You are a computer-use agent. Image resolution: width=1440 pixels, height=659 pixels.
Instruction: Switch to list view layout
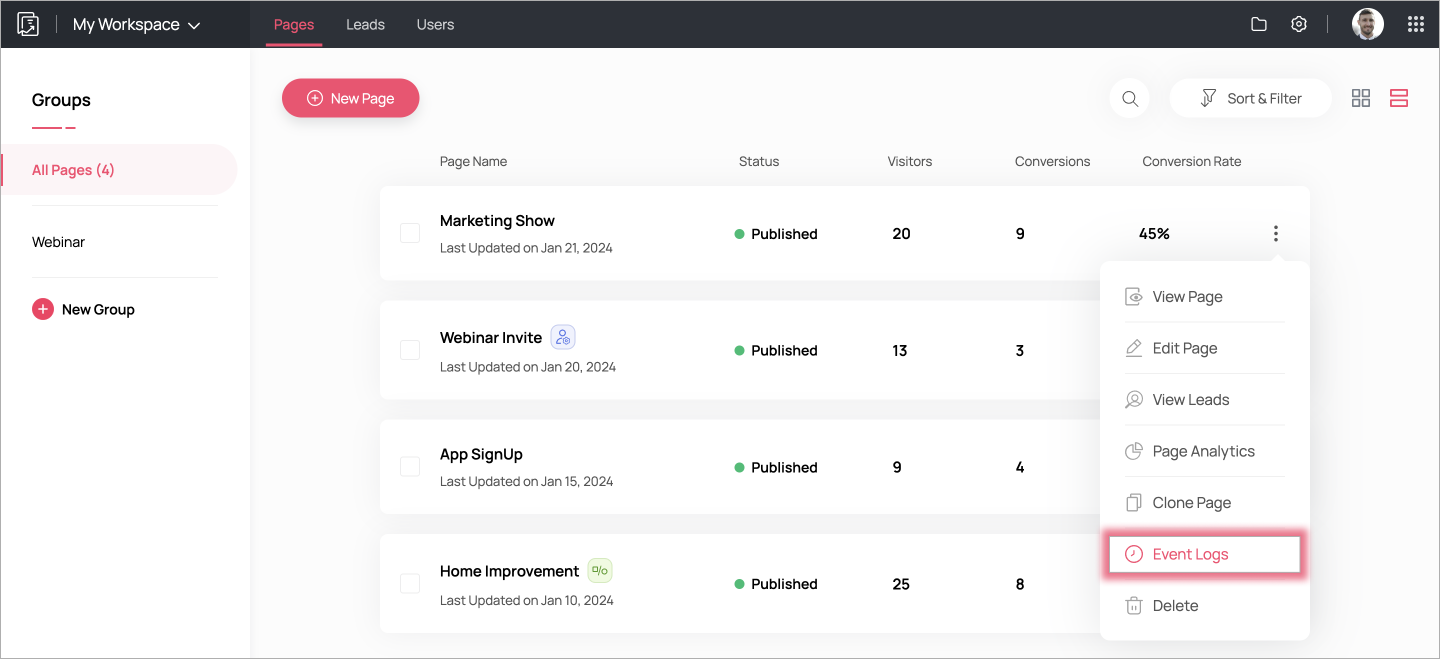(1398, 98)
